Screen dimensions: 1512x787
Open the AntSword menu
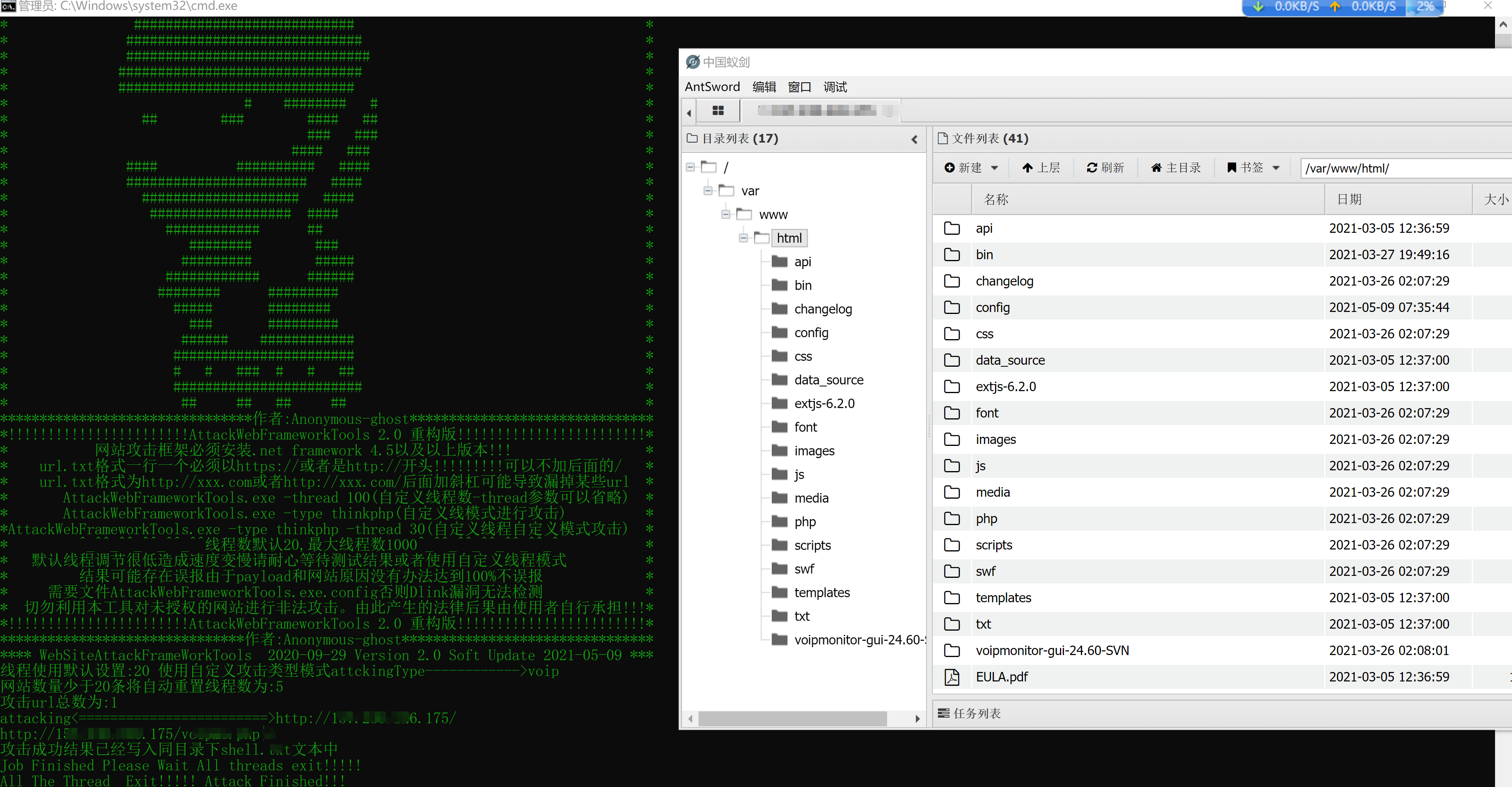(x=712, y=87)
